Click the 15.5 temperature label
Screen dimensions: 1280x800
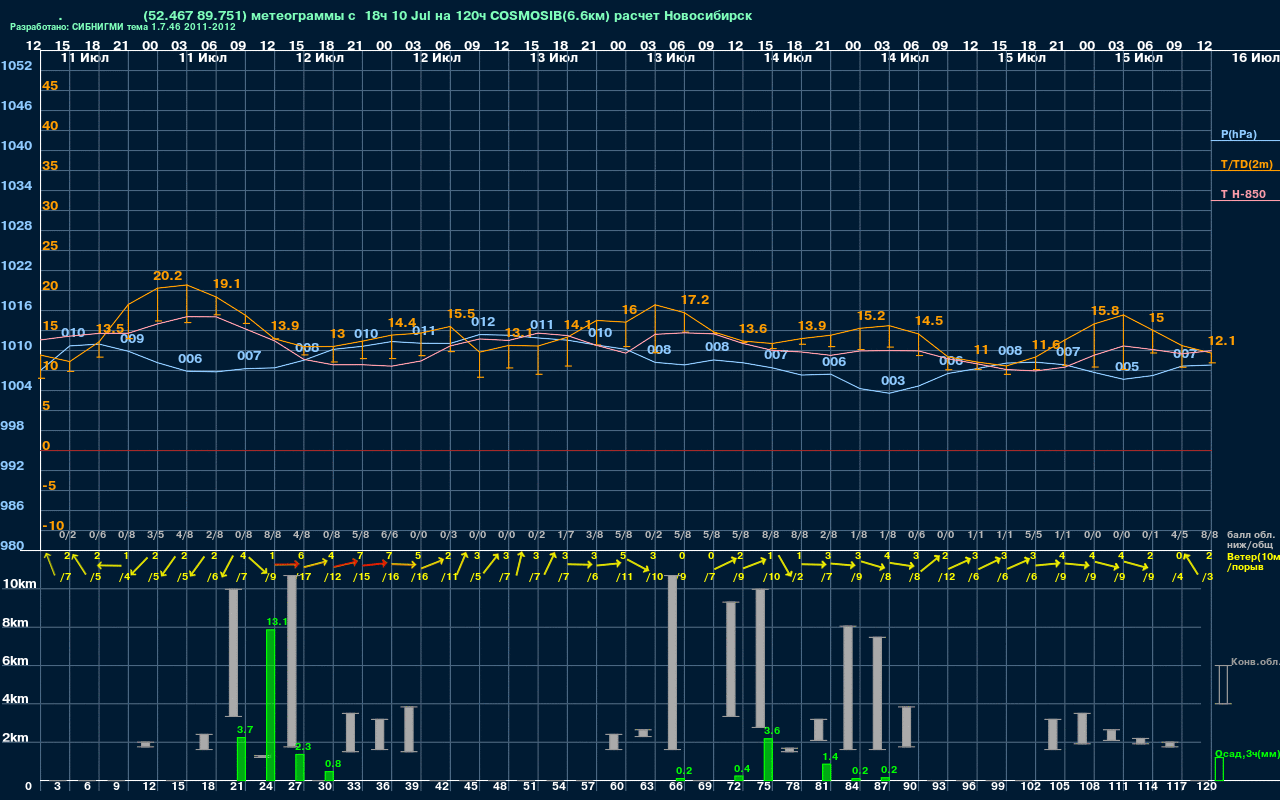click(461, 314)
